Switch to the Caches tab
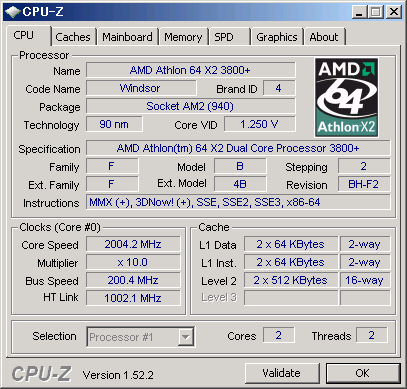407x389 pixels. pyautogui.click(x=73, y=37)
